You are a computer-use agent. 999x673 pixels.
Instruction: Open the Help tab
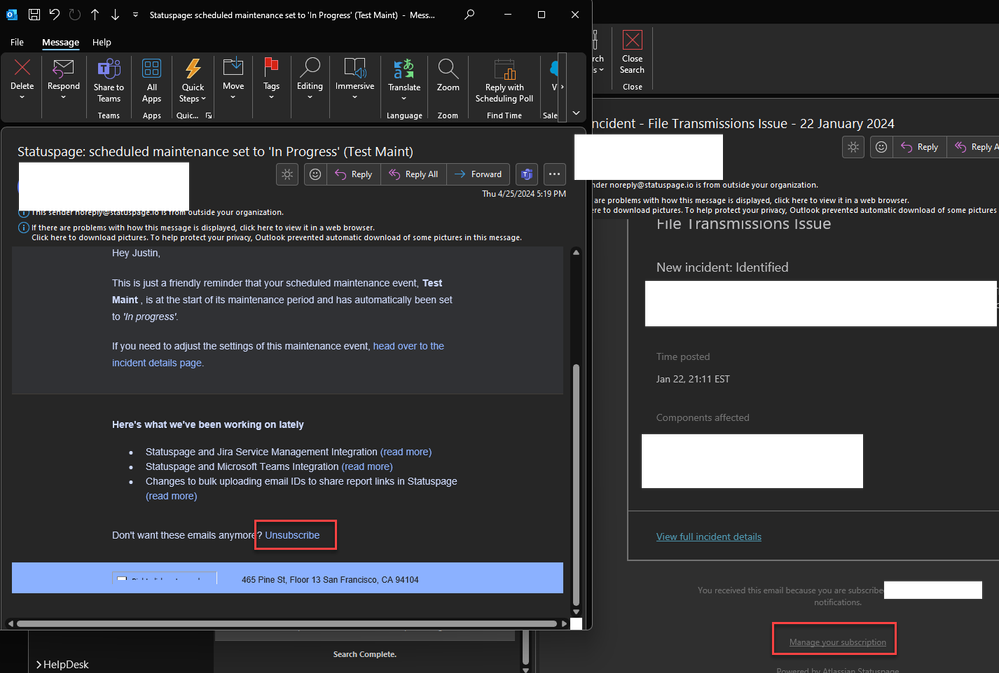[101, 42]
